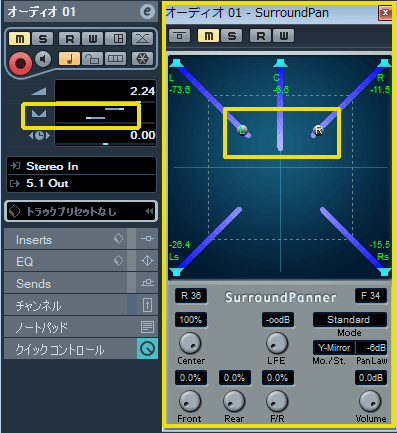The height and width of the screenshot is (433, 397).
Task: Click the Center level knob
Action: pyautogui.click(x=190, y=343)
